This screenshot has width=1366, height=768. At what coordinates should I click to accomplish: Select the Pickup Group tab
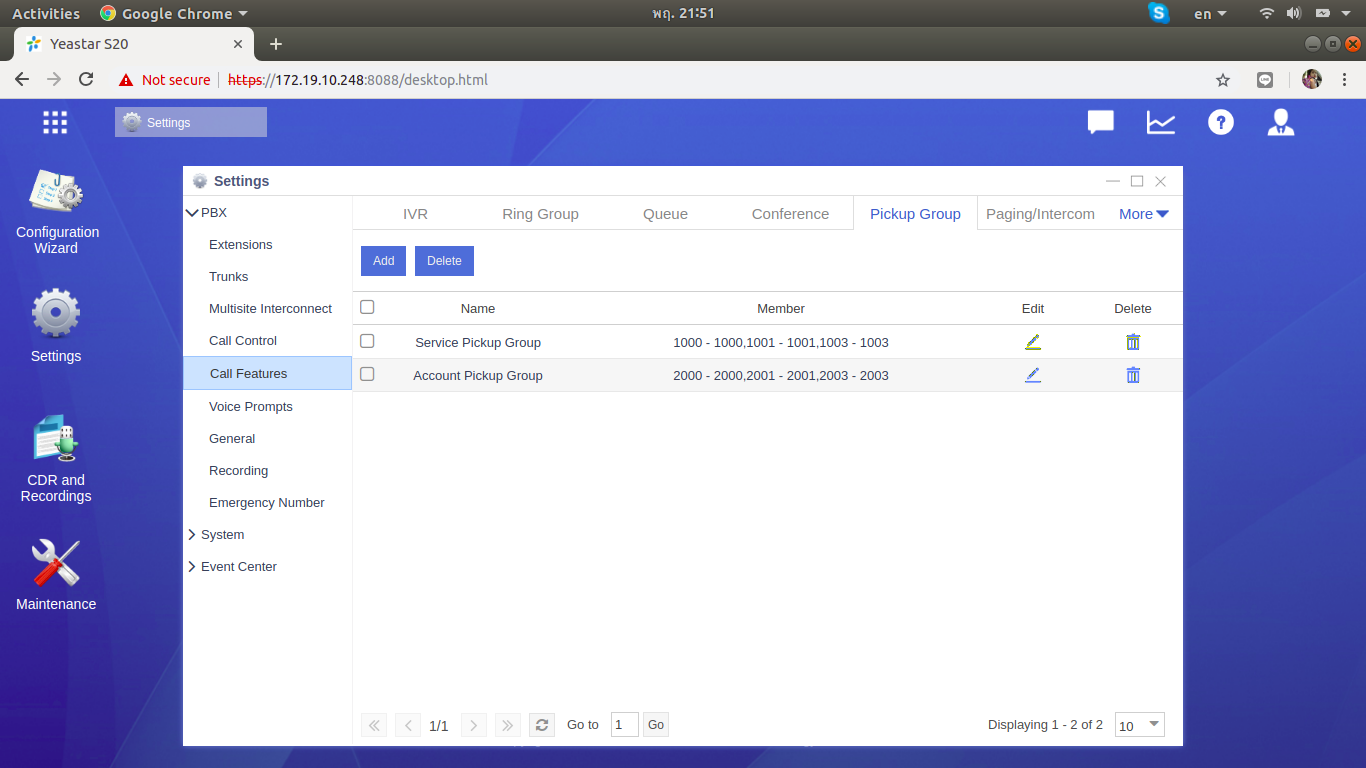(x=915, y=214)
